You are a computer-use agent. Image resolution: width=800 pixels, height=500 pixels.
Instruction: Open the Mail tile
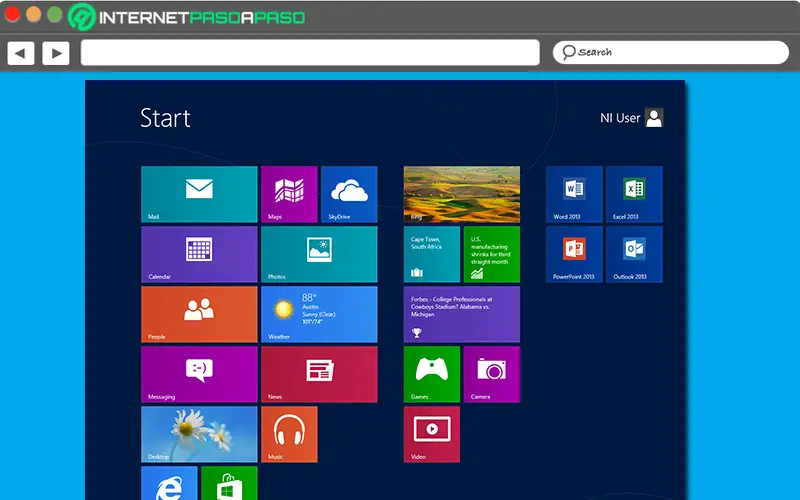point(199,194)
